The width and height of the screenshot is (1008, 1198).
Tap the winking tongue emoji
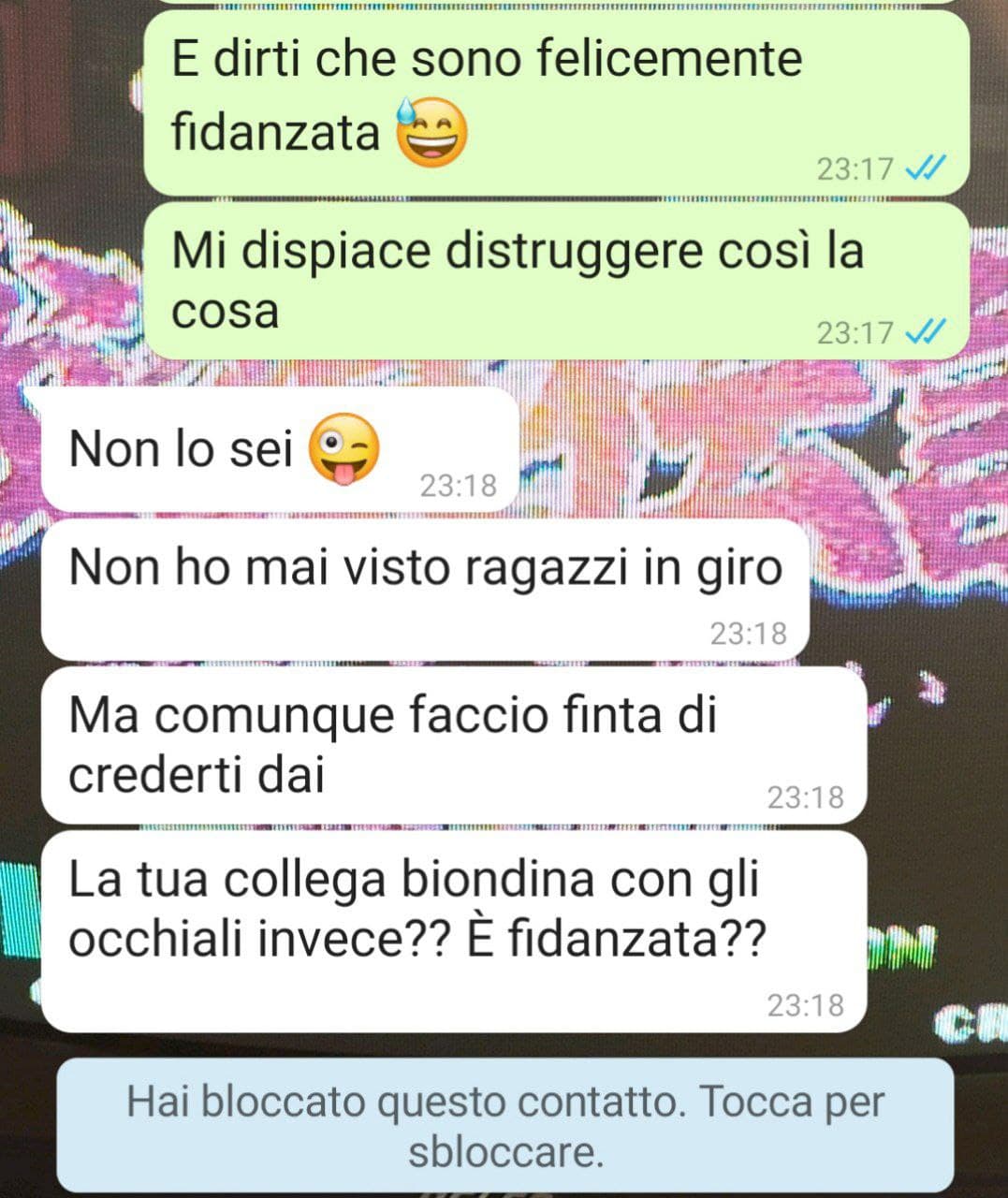pos(343,450)
